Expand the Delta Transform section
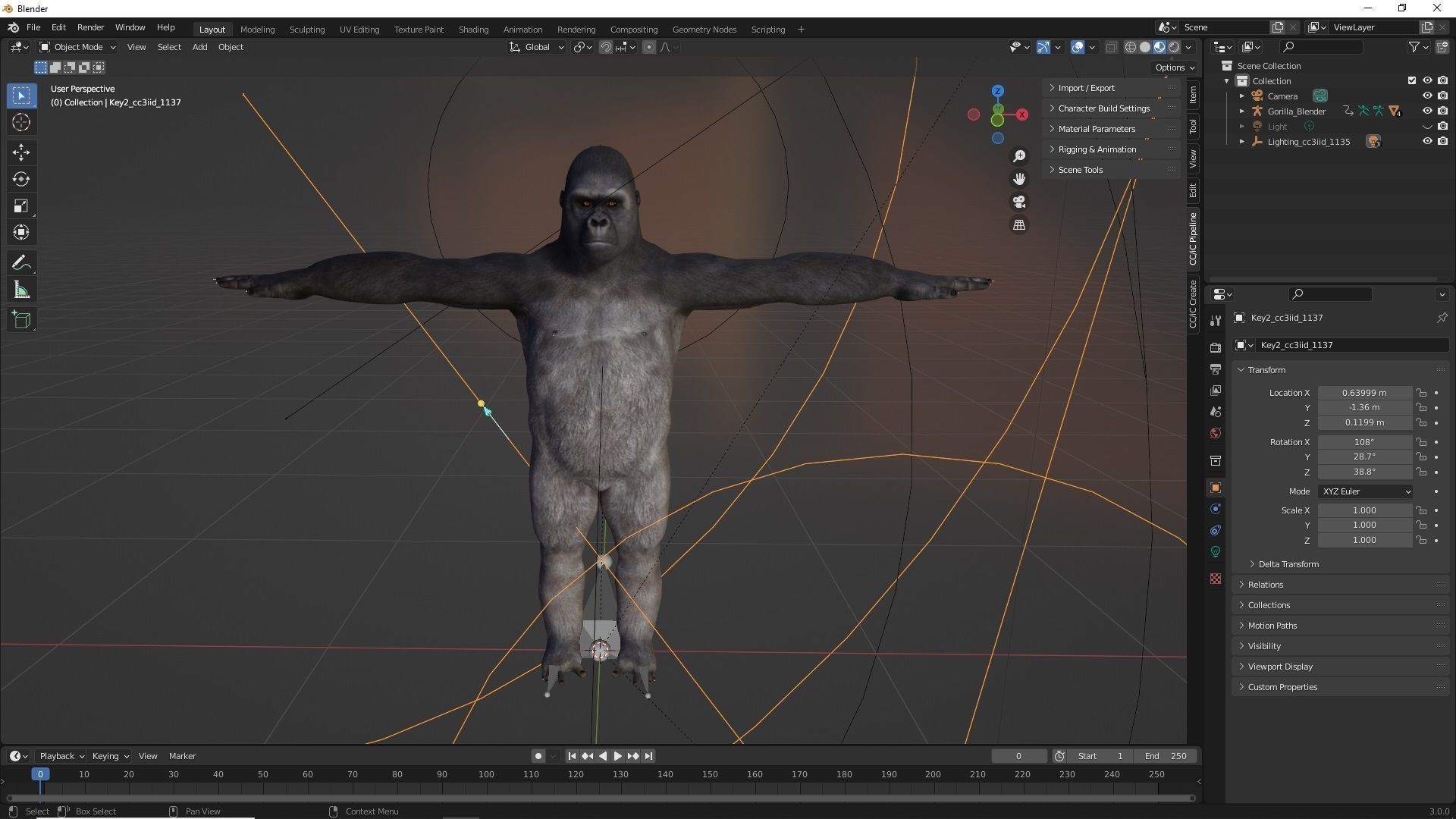The width and height of the screenshot is (1456, 819). click(x=1288, y=564)
